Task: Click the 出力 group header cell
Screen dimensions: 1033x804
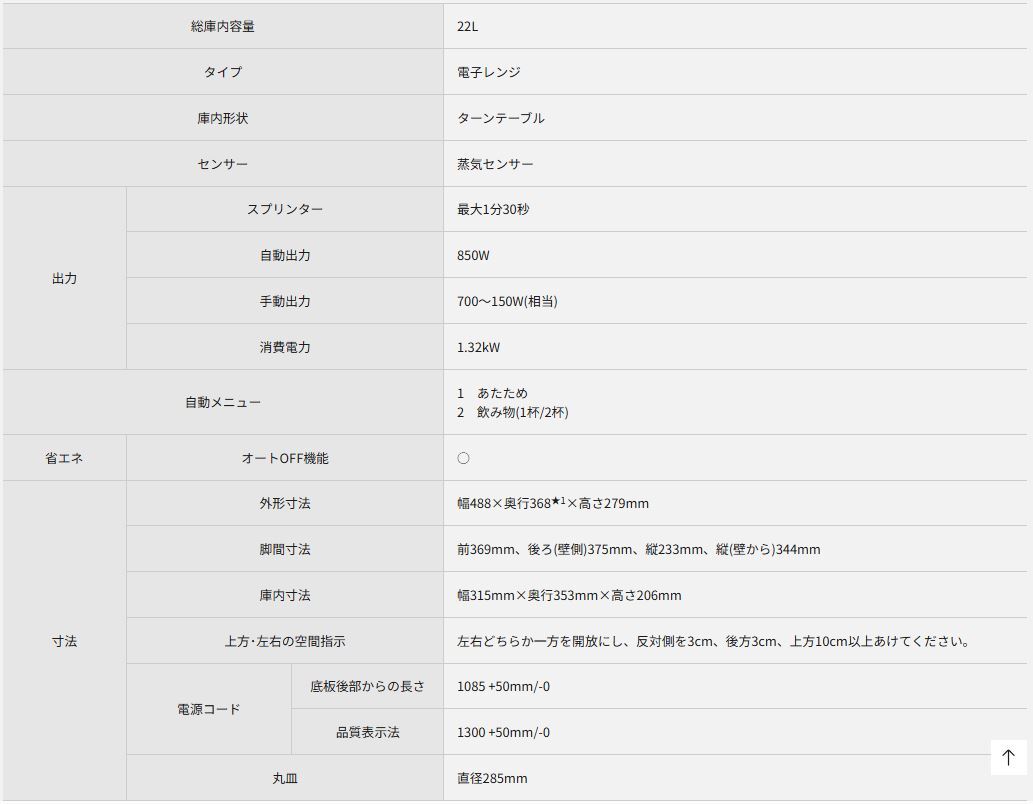Action: pos(65,278)
